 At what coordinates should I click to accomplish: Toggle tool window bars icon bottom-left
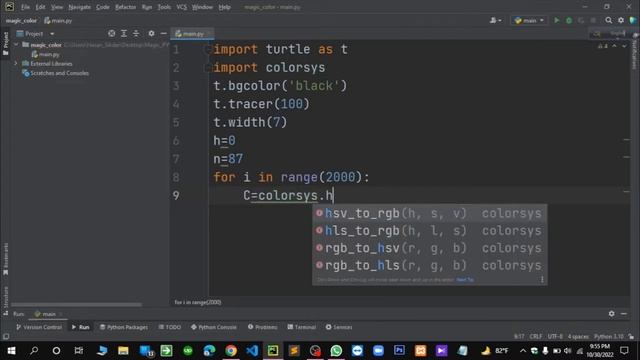6,337
